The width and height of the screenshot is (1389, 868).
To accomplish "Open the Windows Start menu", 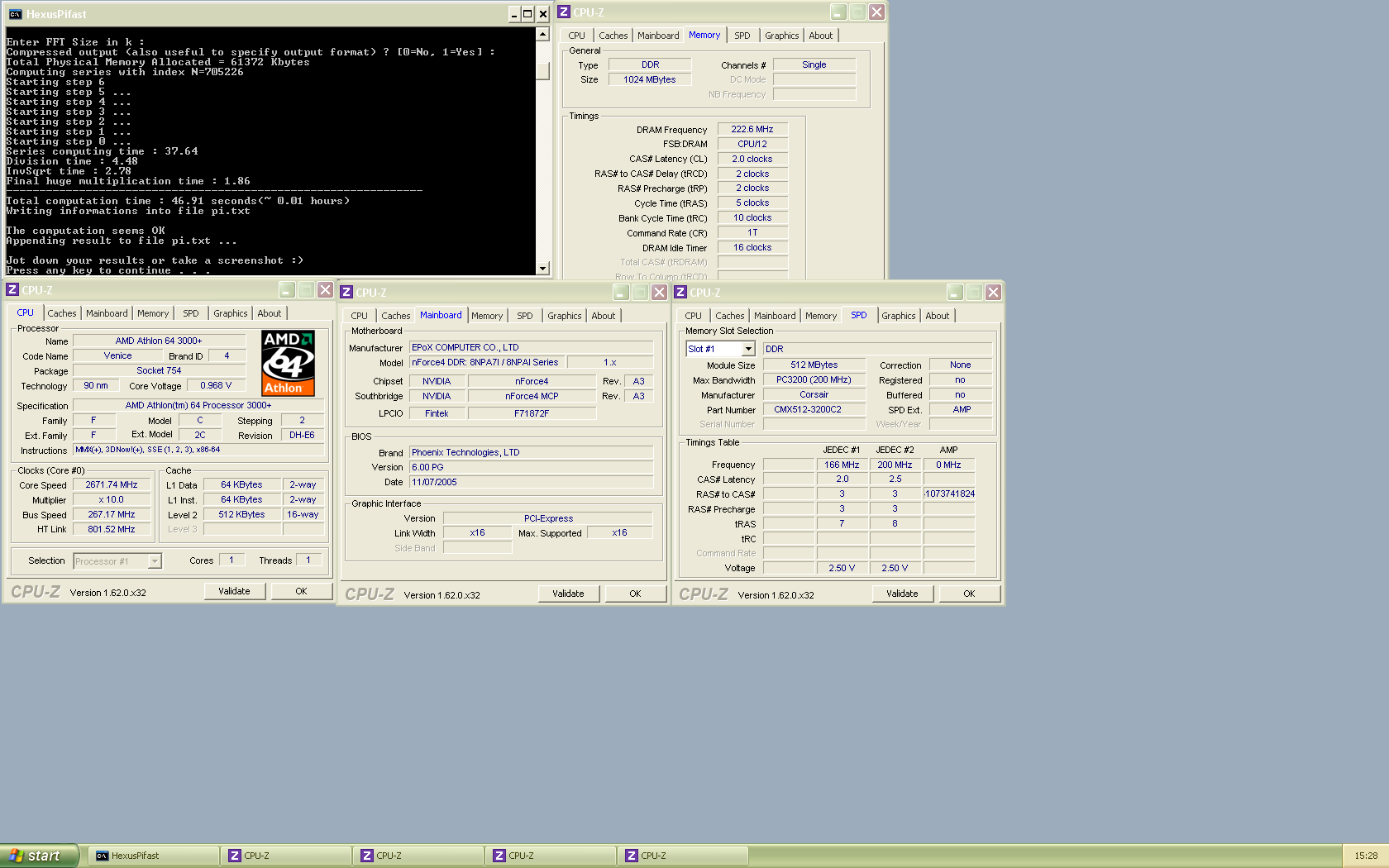I will [x=39, y=856].
